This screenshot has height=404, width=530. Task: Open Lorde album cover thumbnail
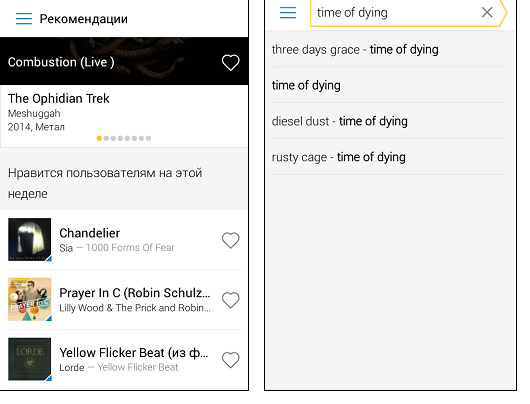(30, 359)
